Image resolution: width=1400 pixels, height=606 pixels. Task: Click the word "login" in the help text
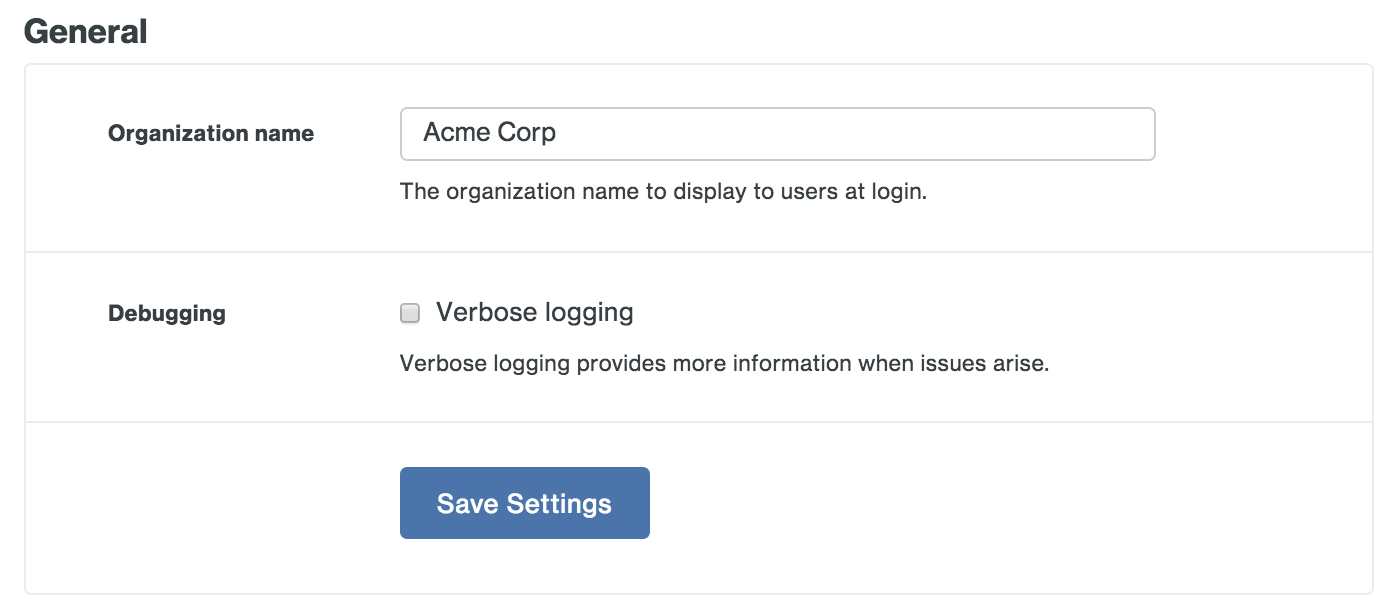tap(898, 191)
